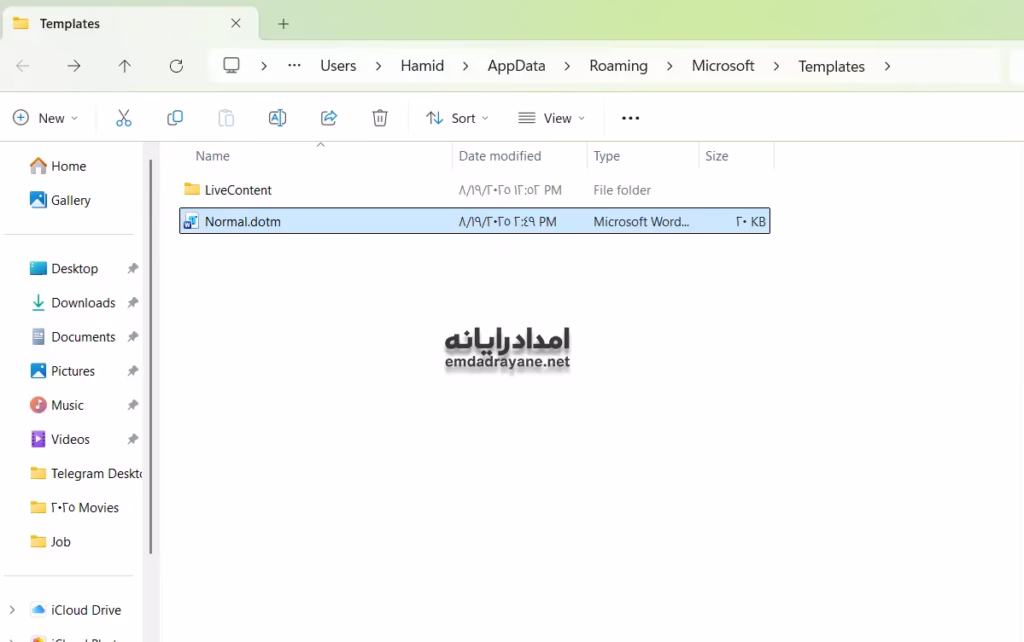Viewport: 1024px width, 642px height.
Task: Select the LiveContent folder
Action: coord(238,190)
